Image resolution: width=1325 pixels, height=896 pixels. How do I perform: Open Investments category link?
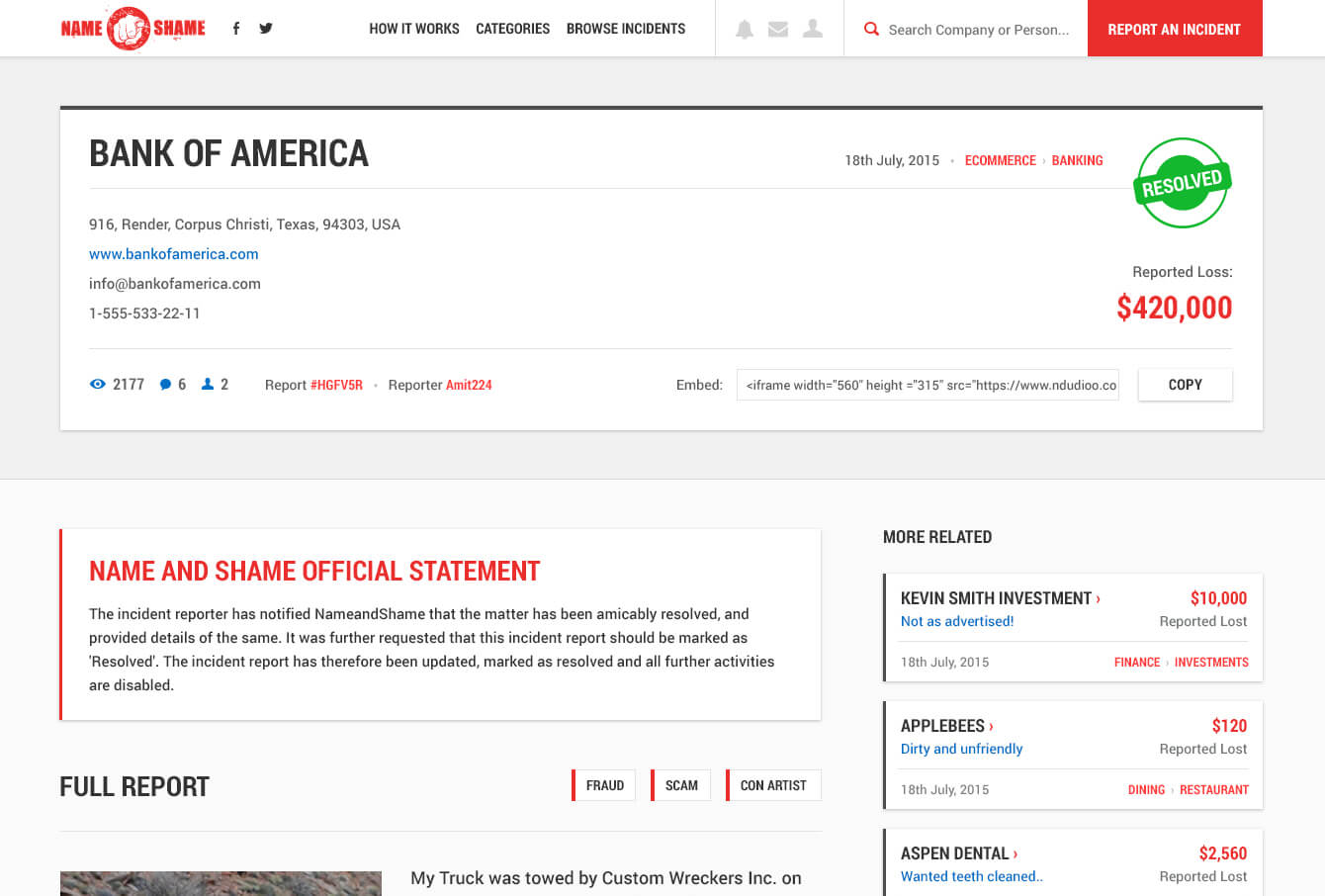tap(1211, 663)
